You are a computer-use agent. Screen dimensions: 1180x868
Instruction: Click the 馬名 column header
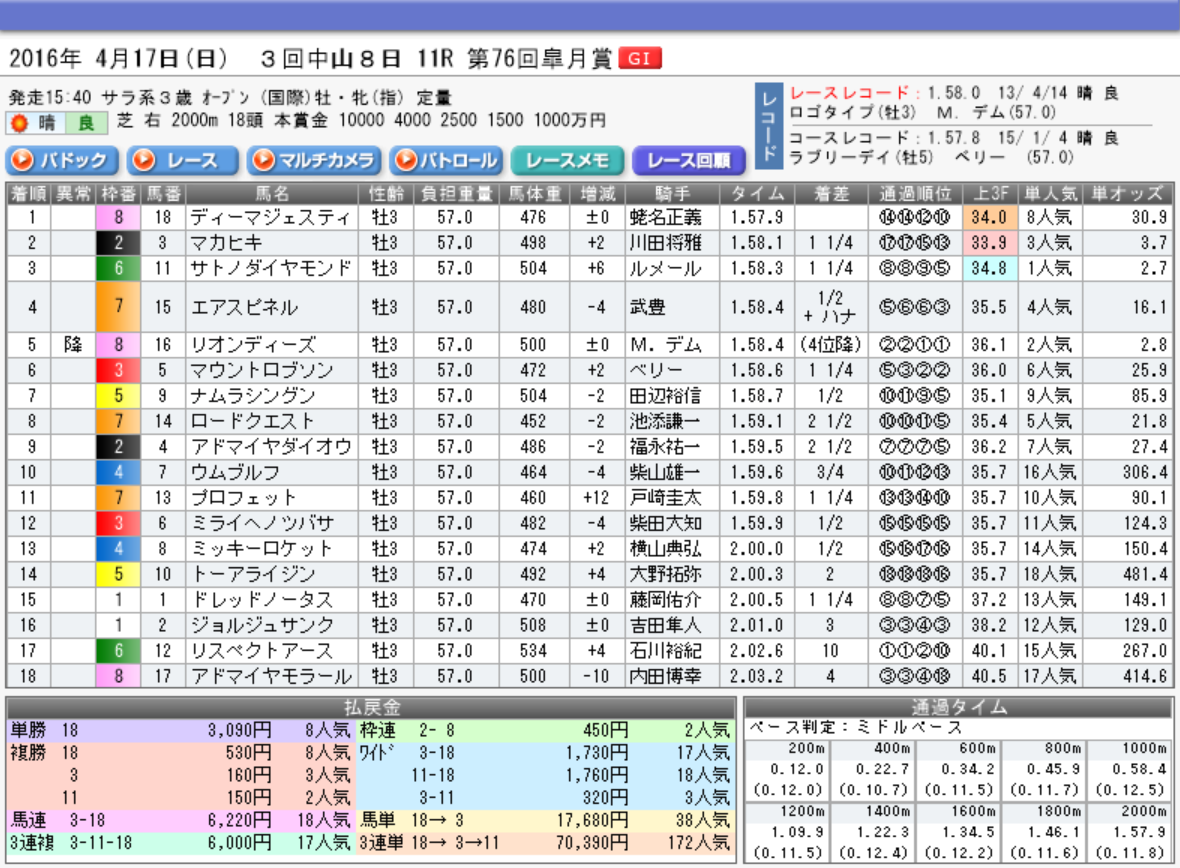click(272, 193)
